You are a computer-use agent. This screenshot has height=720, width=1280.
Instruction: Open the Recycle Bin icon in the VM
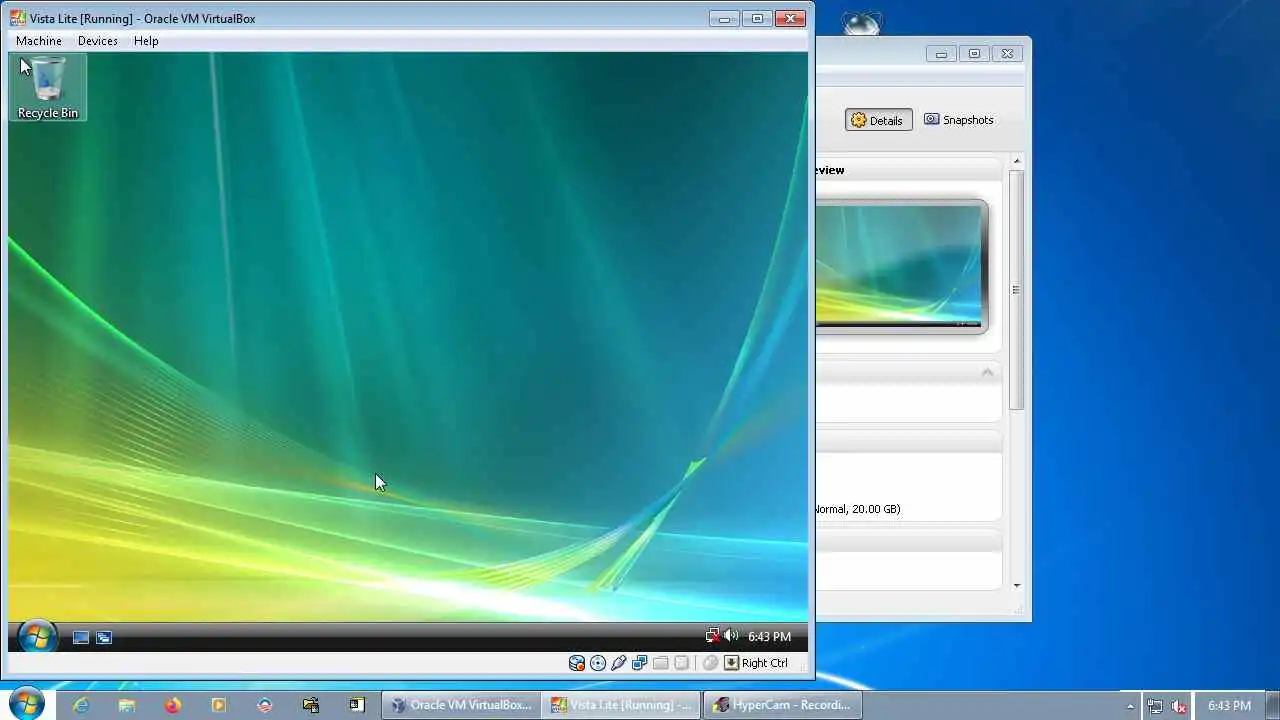[x=48, y=87]
